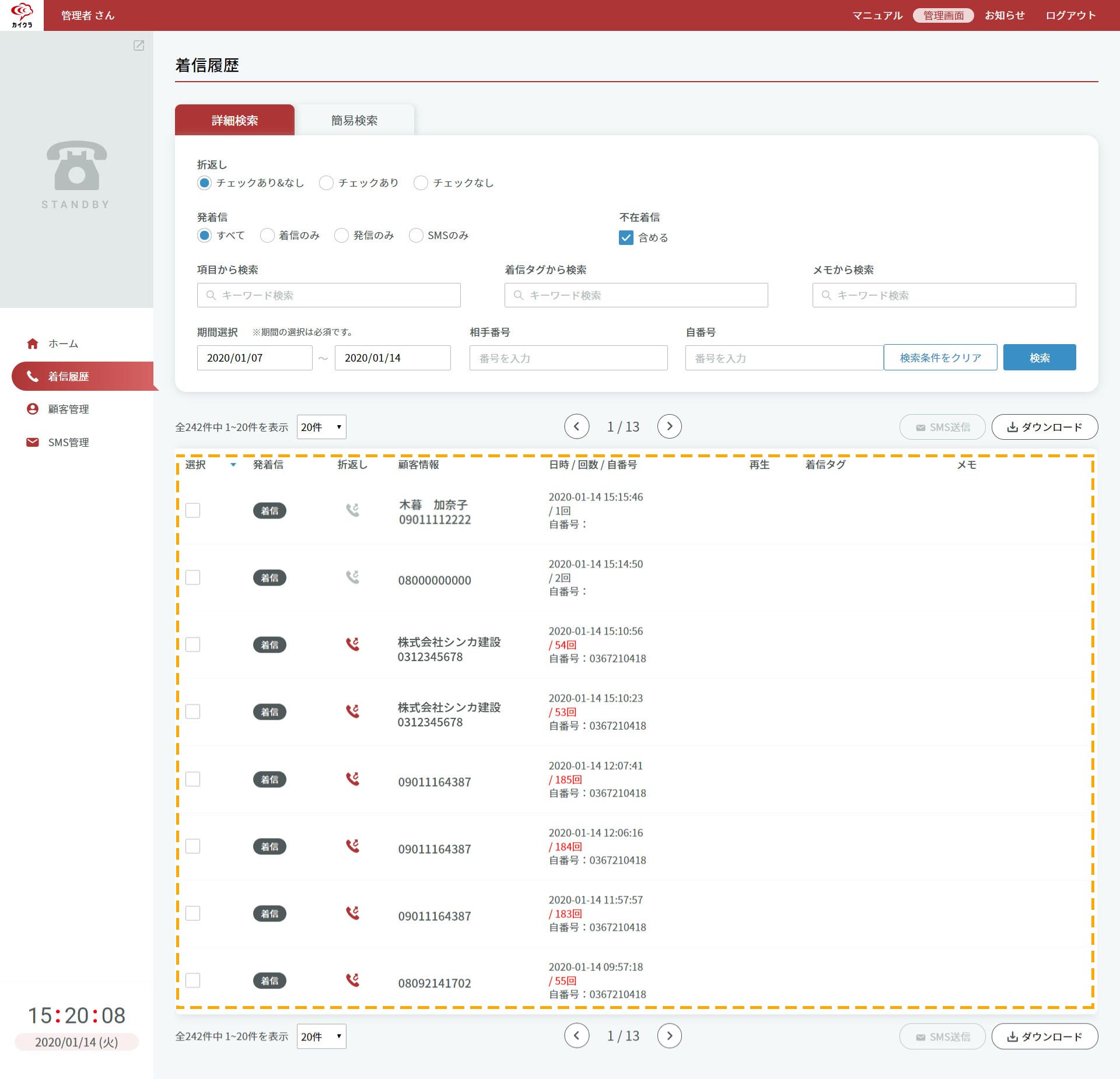Screen dimensions: 1120x1079
Task: Check the 54回 株式会社シンカ建設 row
Action: 192,644
